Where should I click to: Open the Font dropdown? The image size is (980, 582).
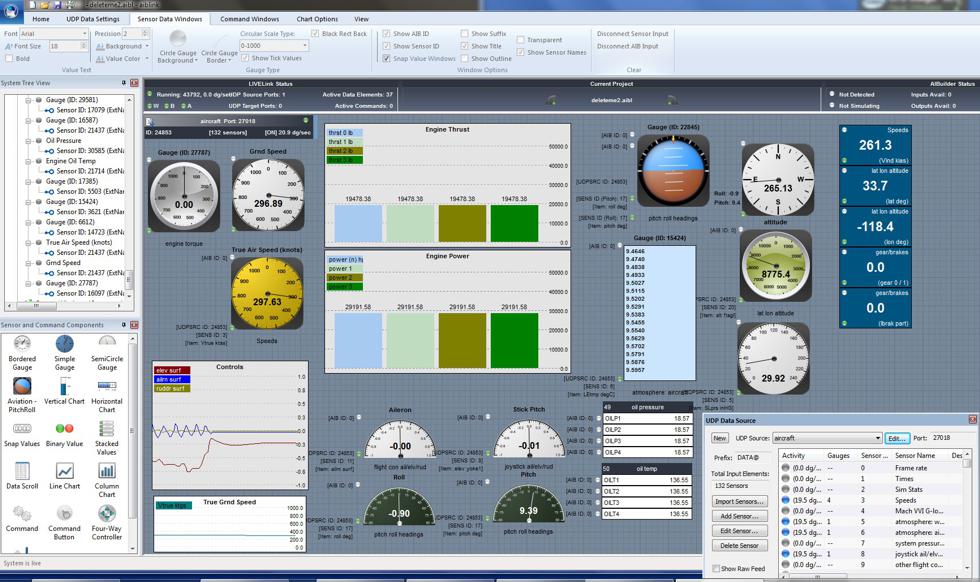click(x=84, y=33)
